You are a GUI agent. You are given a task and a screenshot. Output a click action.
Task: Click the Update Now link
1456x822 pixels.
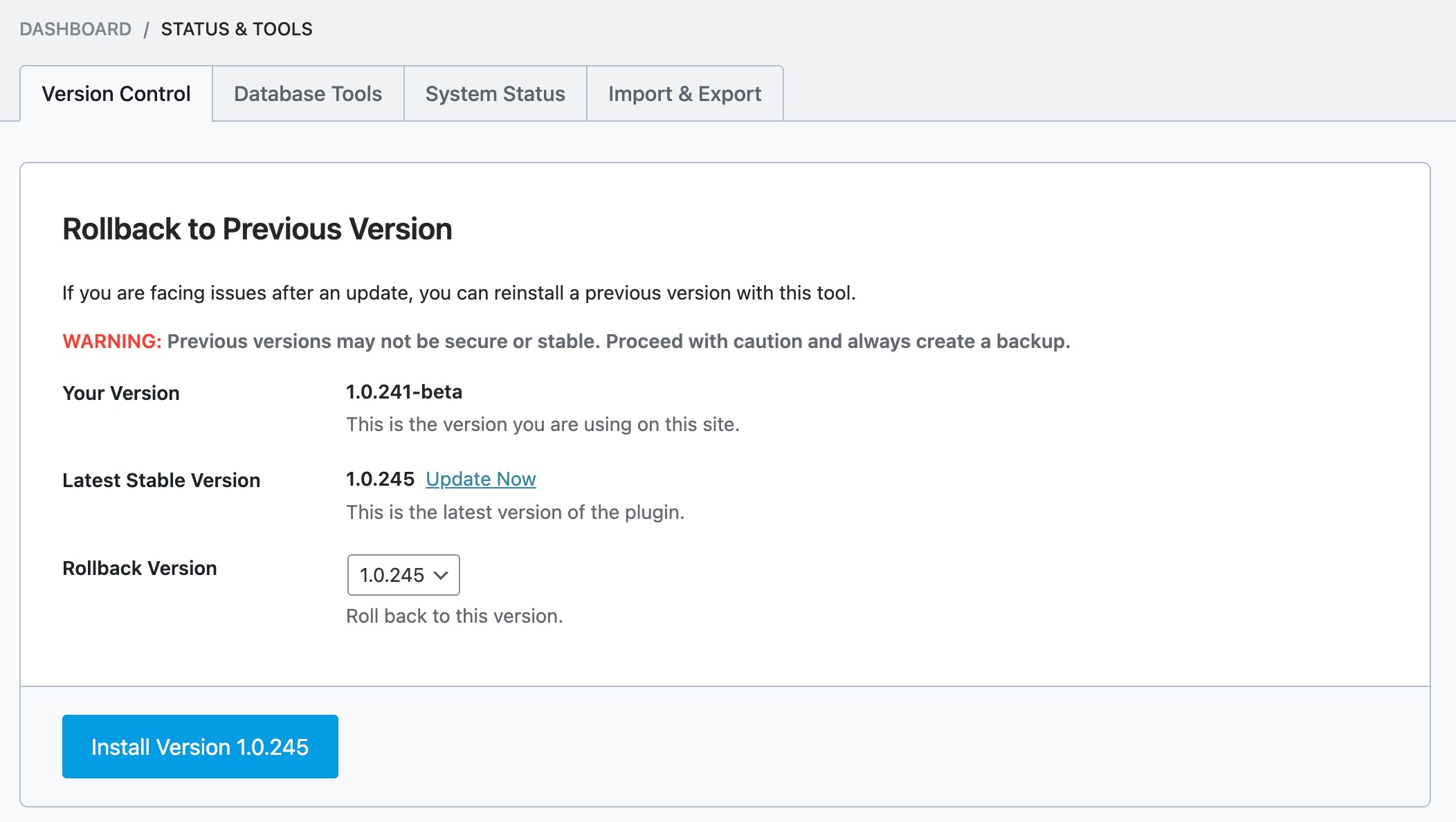480,479
